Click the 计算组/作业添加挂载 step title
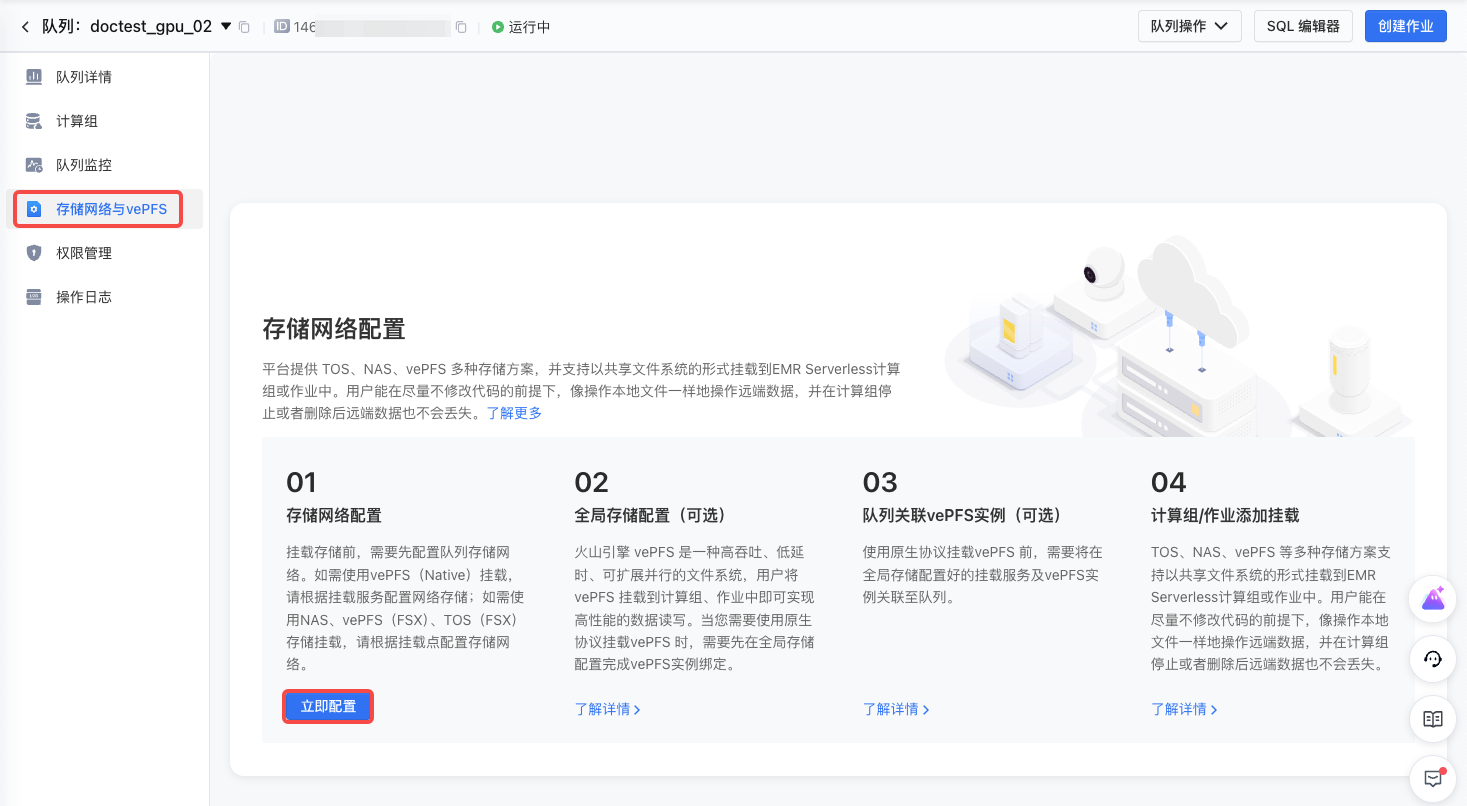1467x806 pixels. [x=1225, y=516]
